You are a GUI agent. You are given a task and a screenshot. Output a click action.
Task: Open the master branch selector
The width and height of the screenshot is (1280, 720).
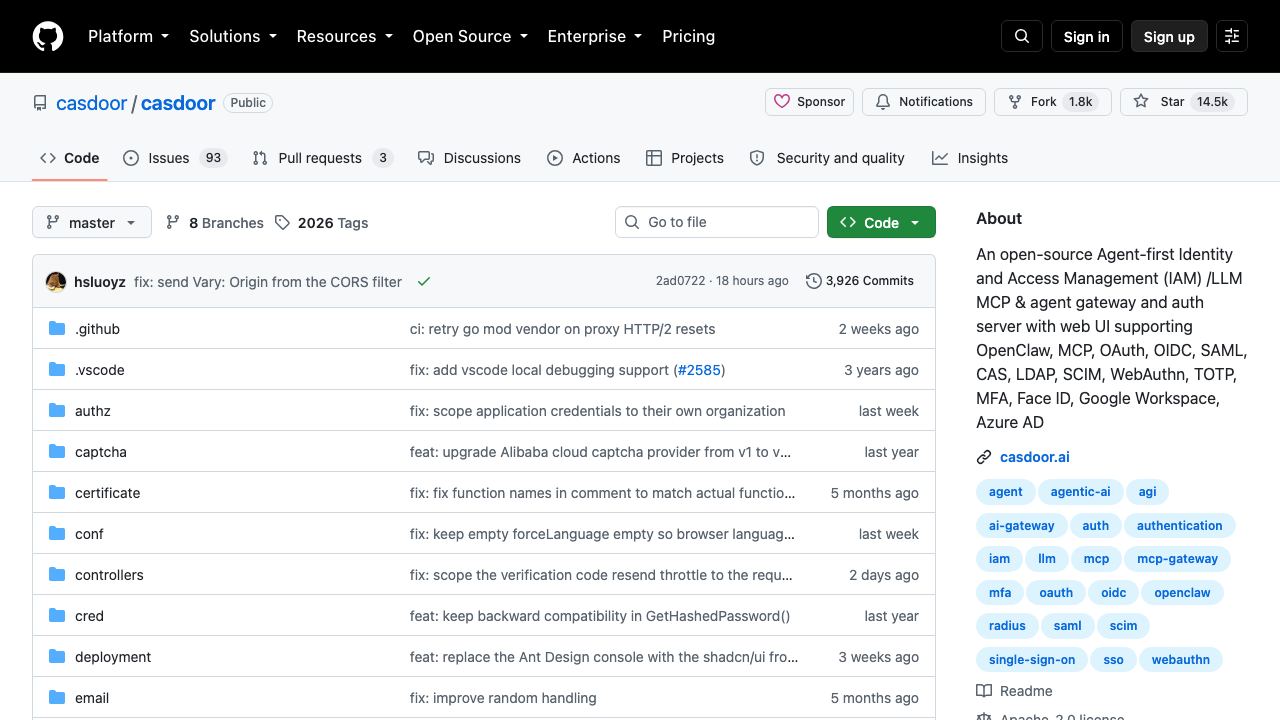pyautogui.click(x=92, y=222)
